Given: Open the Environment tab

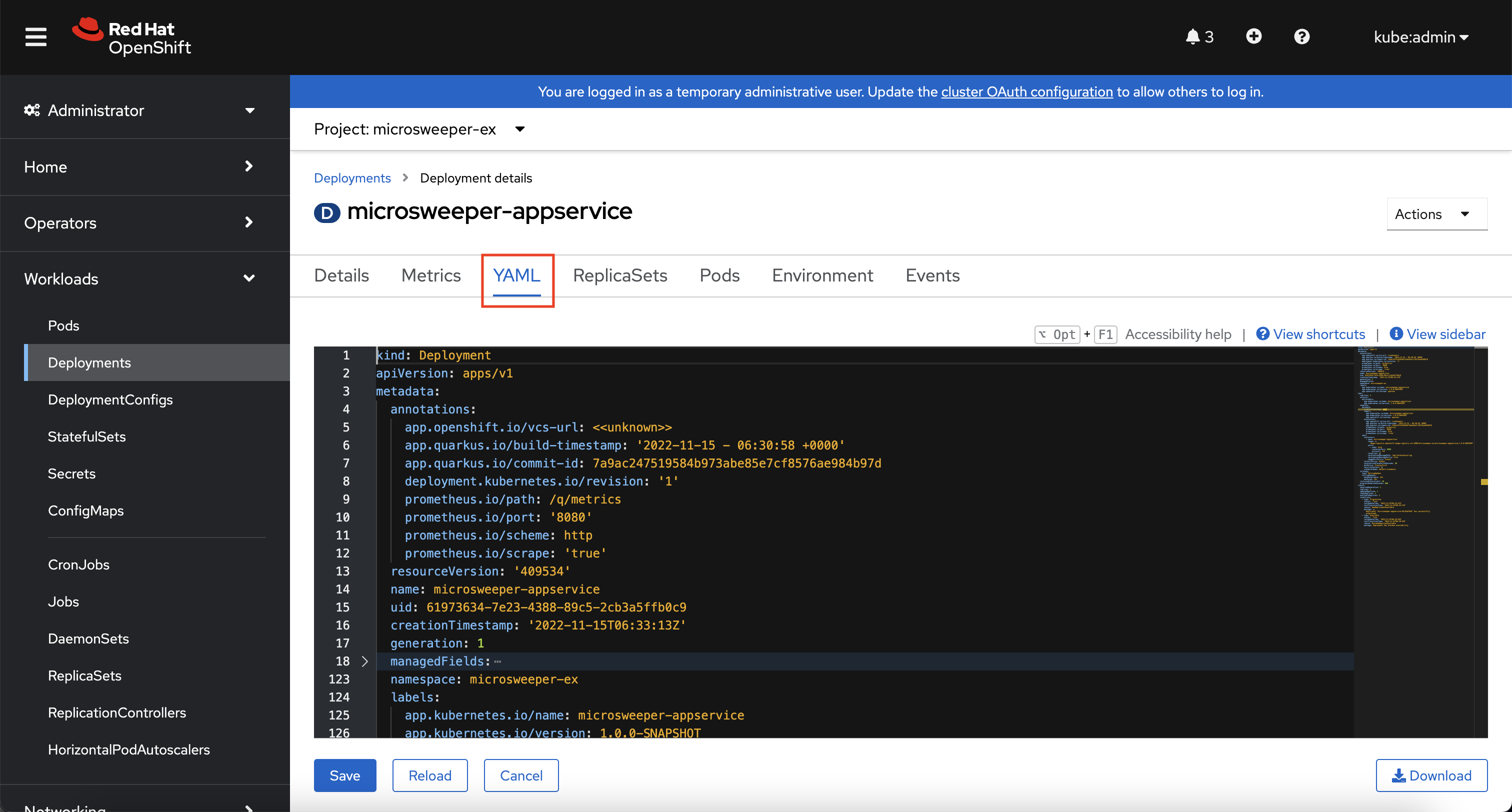Looking at the screenshot, I should pyautogui.click(x=822, y=275).
